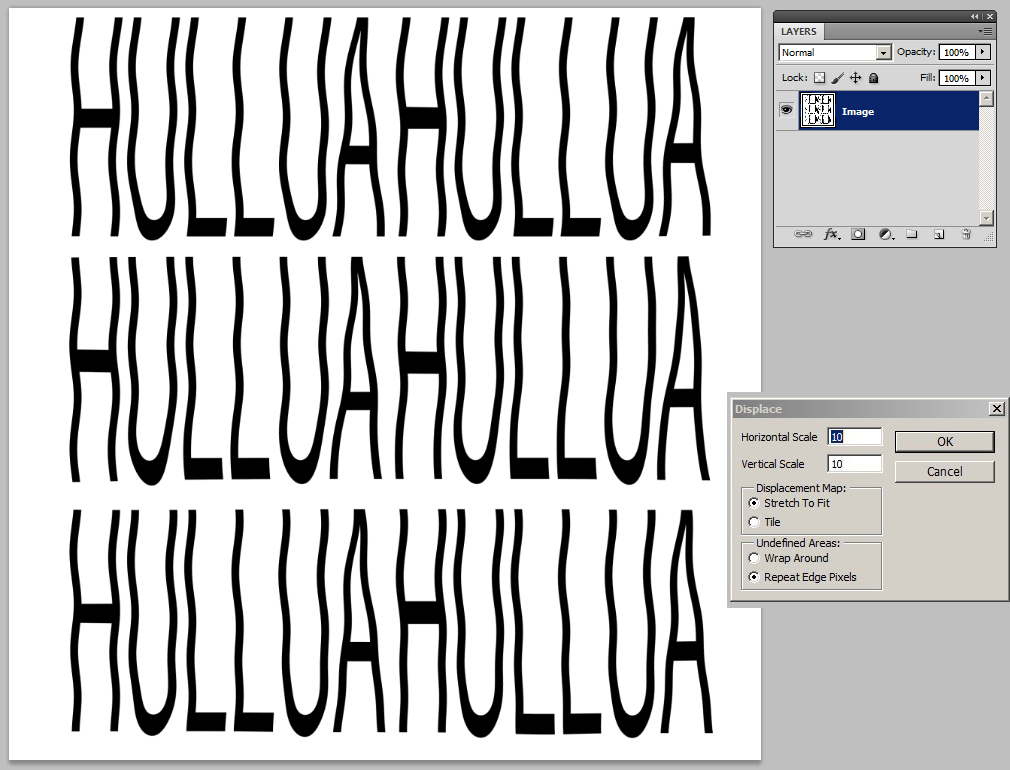The image size is (1010, 770).
Task: Select the Stretch To Fit radio button
Action: pos(754,503)
